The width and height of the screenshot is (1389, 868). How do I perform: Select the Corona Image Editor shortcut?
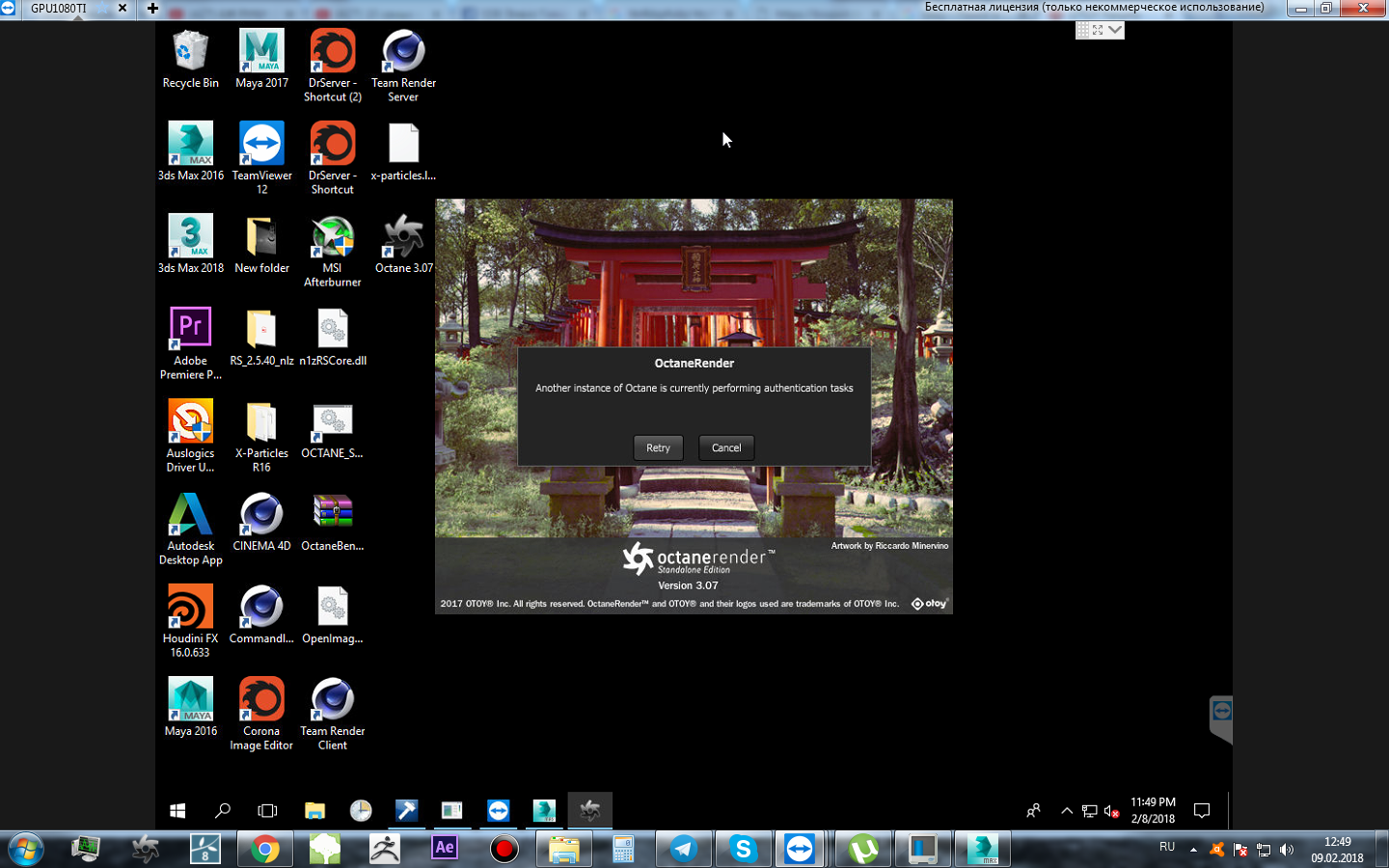pyautogui.click(x=261, y=714)
